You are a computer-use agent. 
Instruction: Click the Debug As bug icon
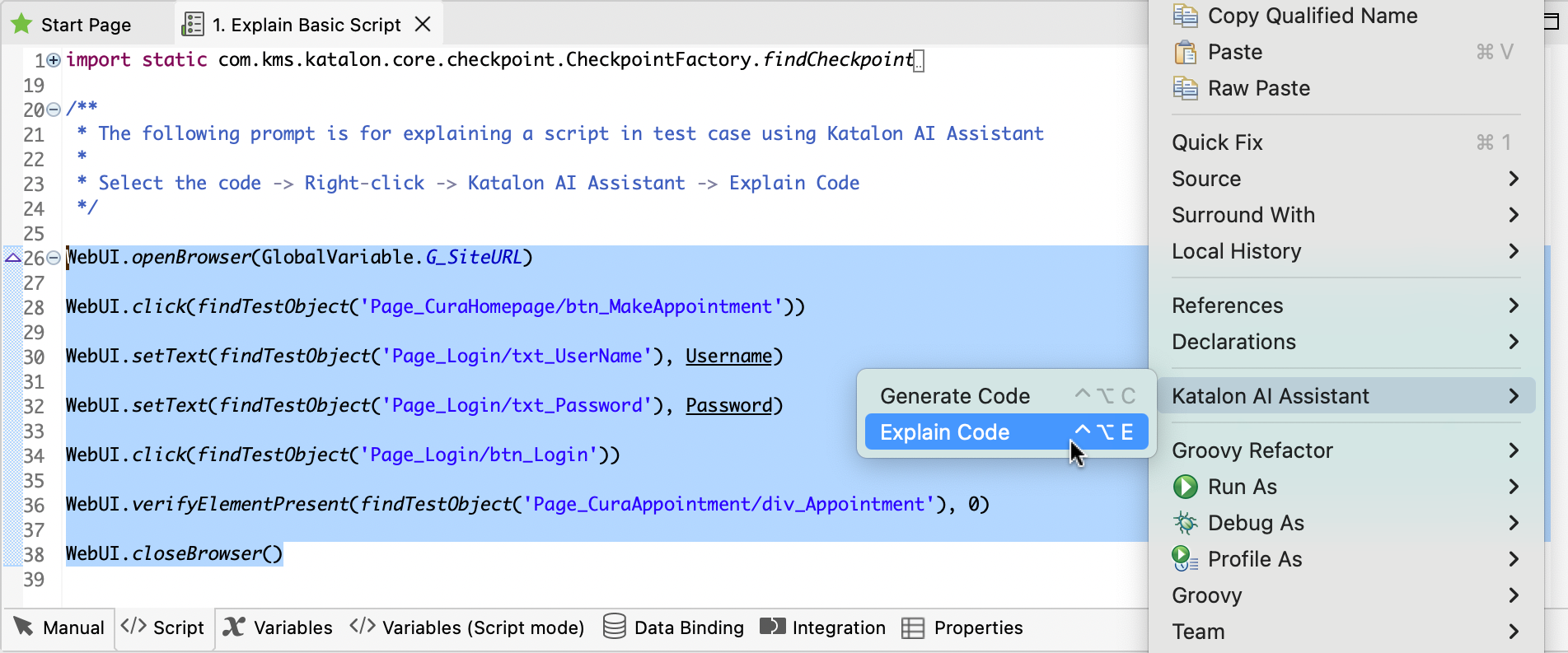pyautogui.click(x=1185, y=523)
